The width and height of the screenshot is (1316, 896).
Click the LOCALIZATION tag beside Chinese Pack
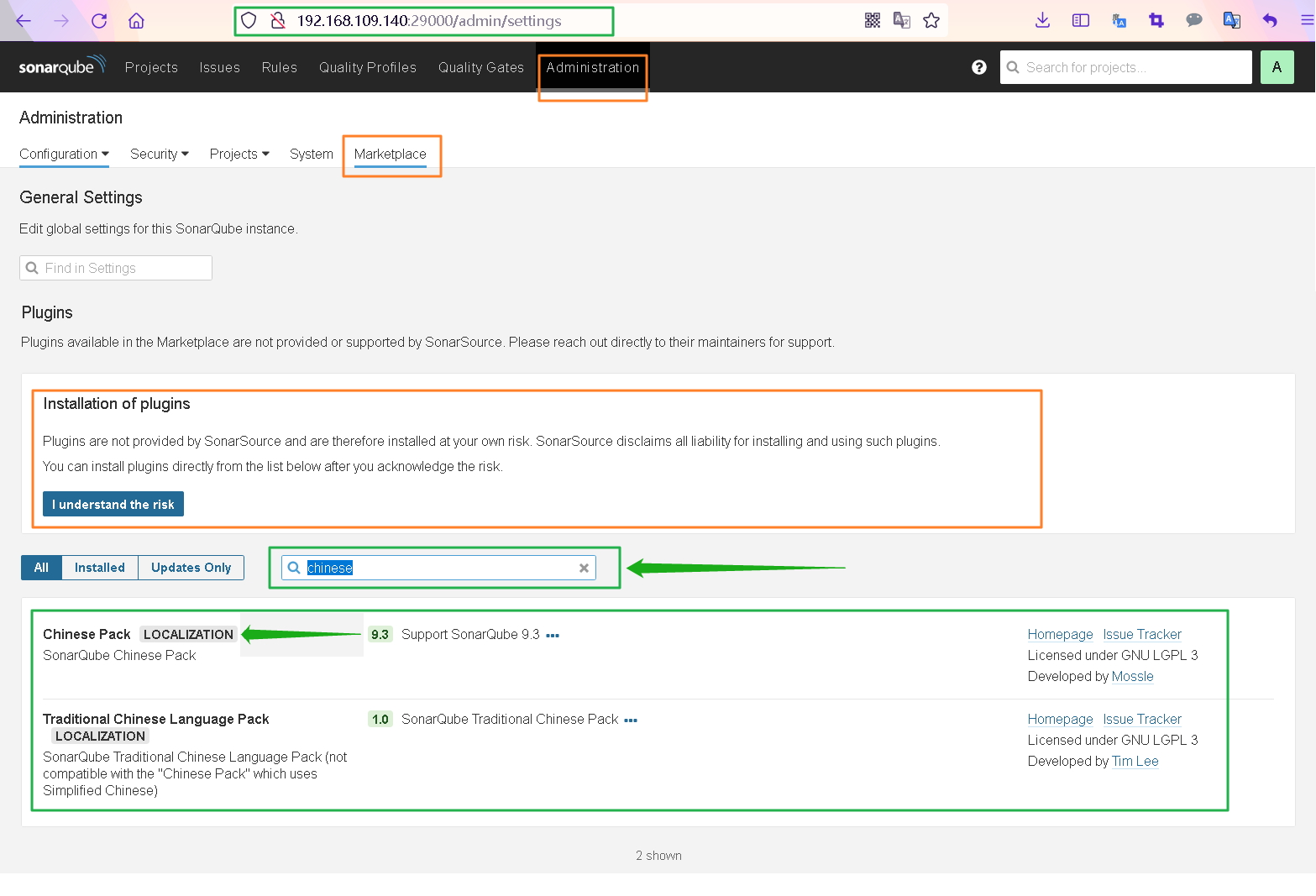[188, 634]
